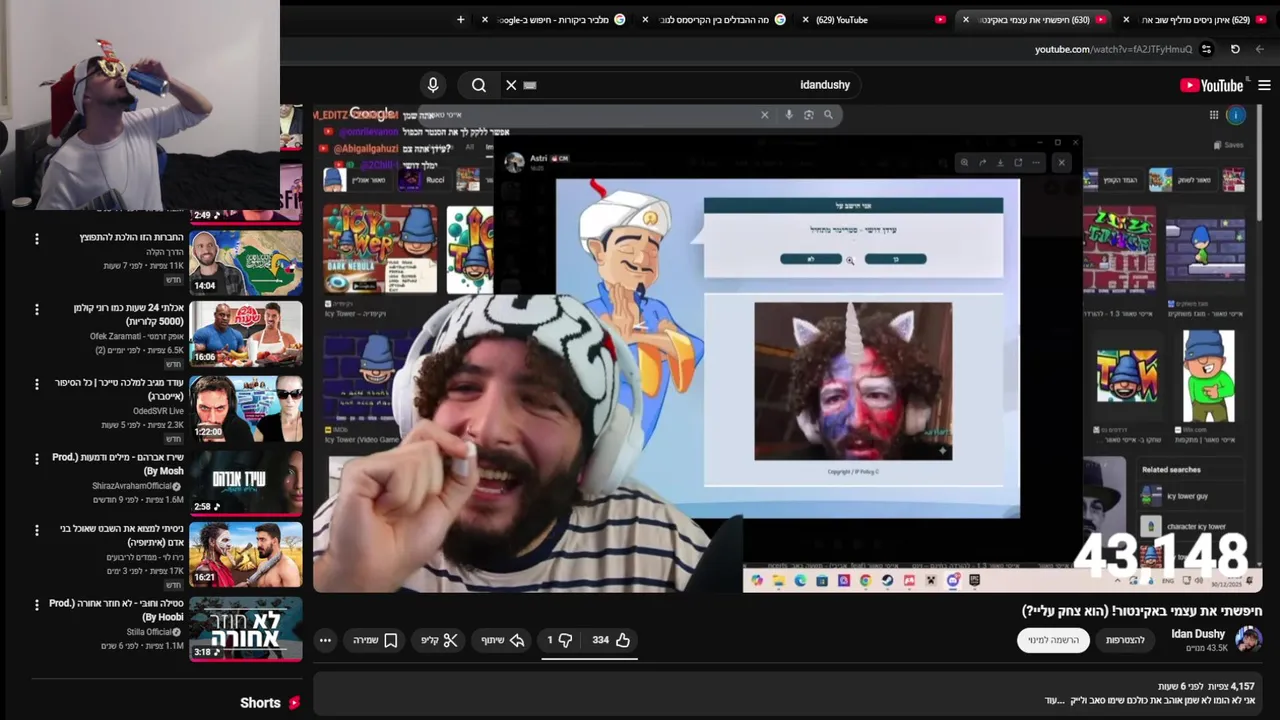This screenshot has height=720, width=1280.
Task: Like the video showing 334 likes
Action: [610, 640]
